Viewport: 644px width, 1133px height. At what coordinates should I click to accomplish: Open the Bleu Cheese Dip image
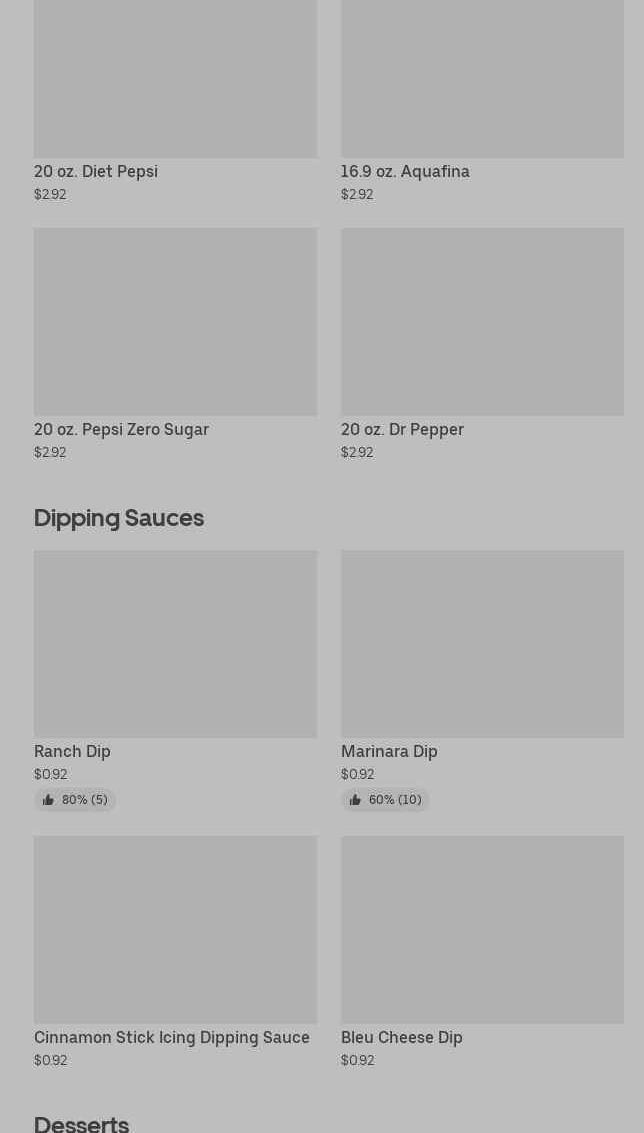(482, 929)
